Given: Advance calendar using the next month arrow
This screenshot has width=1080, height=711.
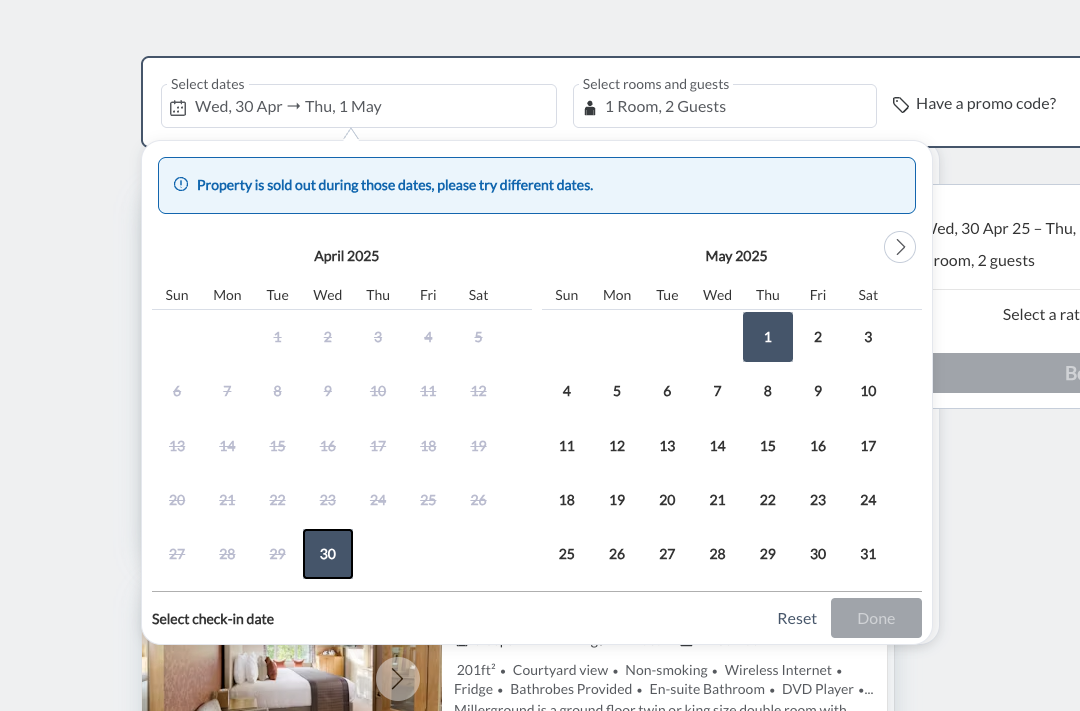Looking at the screenshot, I should click(x=899, y=247).
